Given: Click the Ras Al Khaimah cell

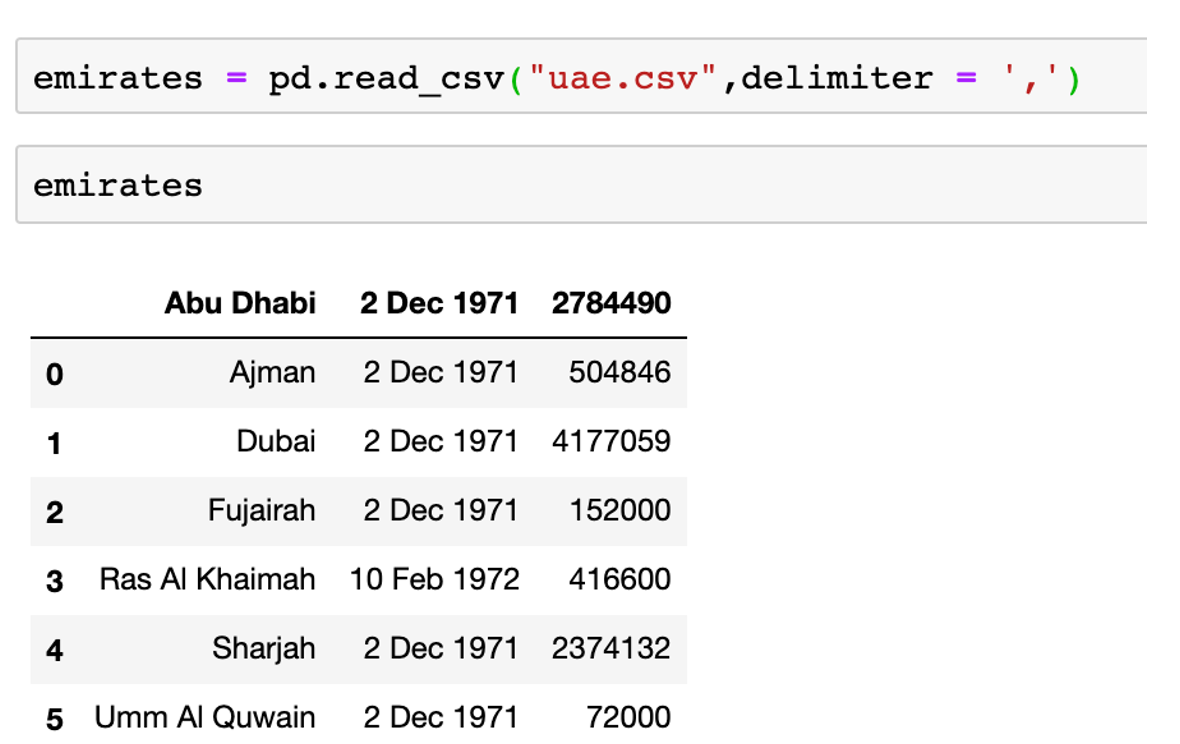Looking at the screenshot, I should 207,579.
